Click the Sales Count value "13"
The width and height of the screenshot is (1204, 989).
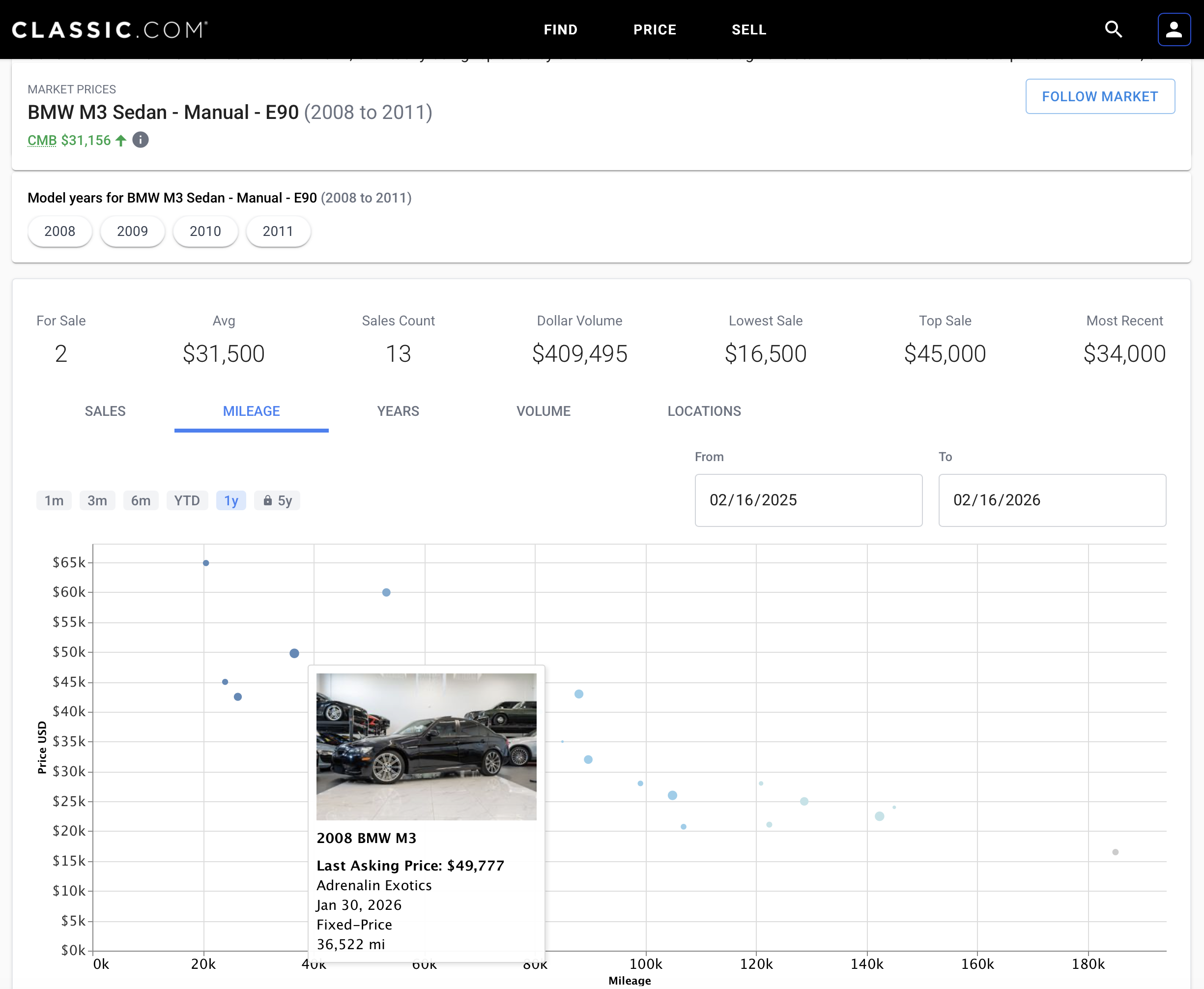click(398, 354)
